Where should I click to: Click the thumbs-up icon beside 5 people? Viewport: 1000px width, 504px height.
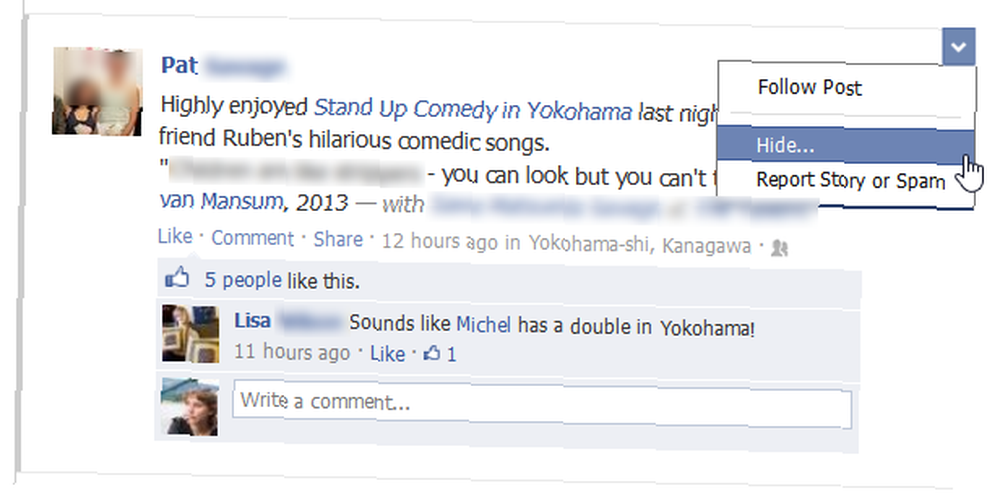177,278
